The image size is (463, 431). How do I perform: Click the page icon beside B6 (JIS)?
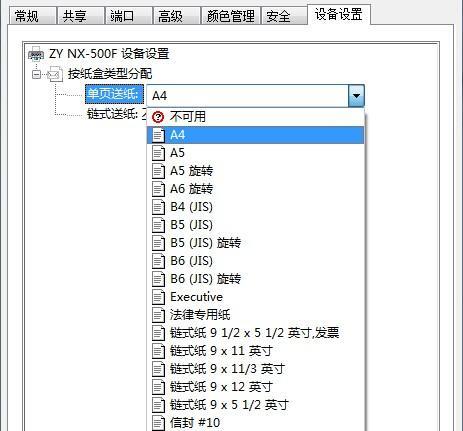tap(158, 261)
